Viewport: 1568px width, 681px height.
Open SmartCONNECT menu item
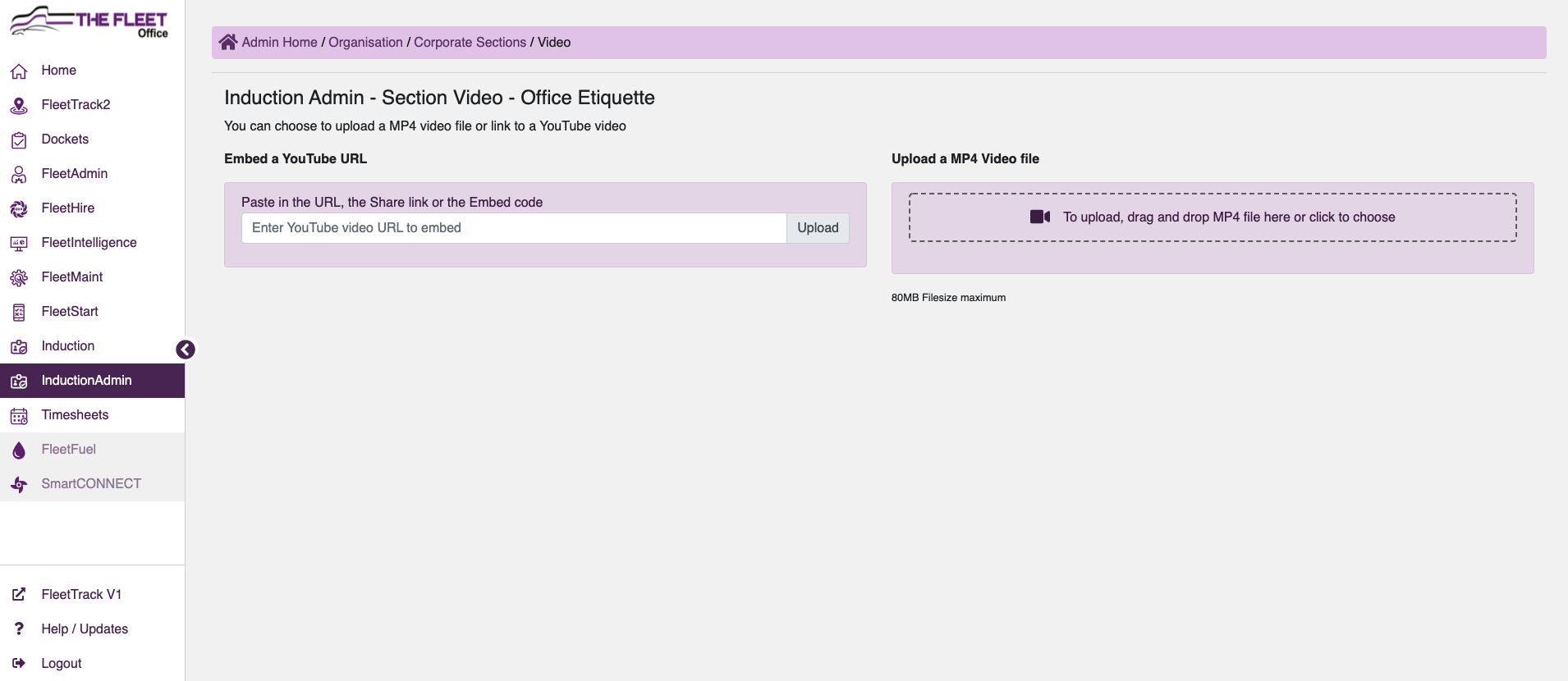92,484
